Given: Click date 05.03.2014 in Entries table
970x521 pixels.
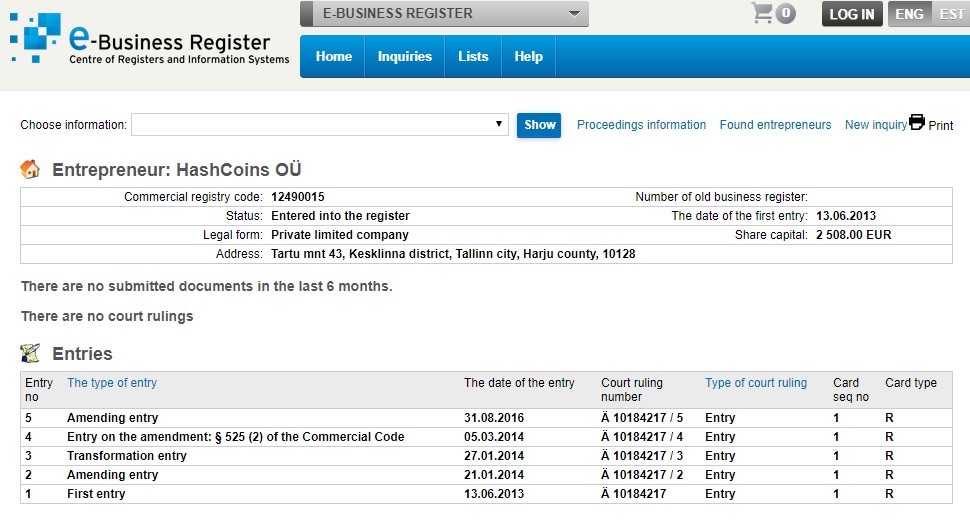Looking at the screenshot, I should (494, 437).
